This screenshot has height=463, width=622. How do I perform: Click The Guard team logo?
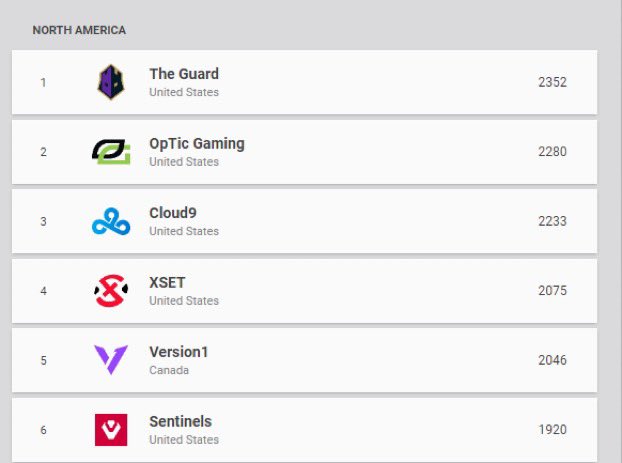click(x=111, y=82)
